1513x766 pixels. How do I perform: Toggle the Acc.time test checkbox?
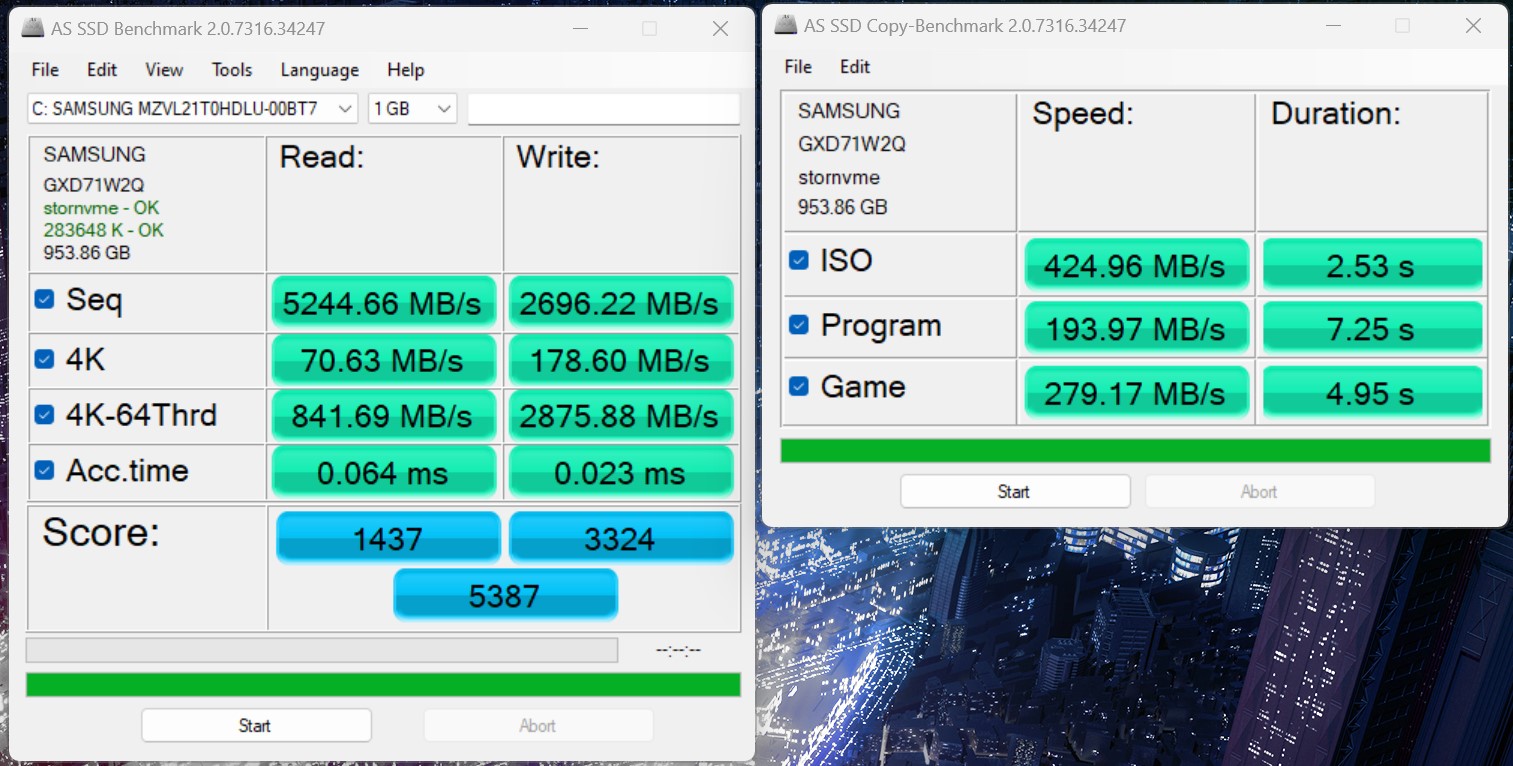click(x=44, y=470)
